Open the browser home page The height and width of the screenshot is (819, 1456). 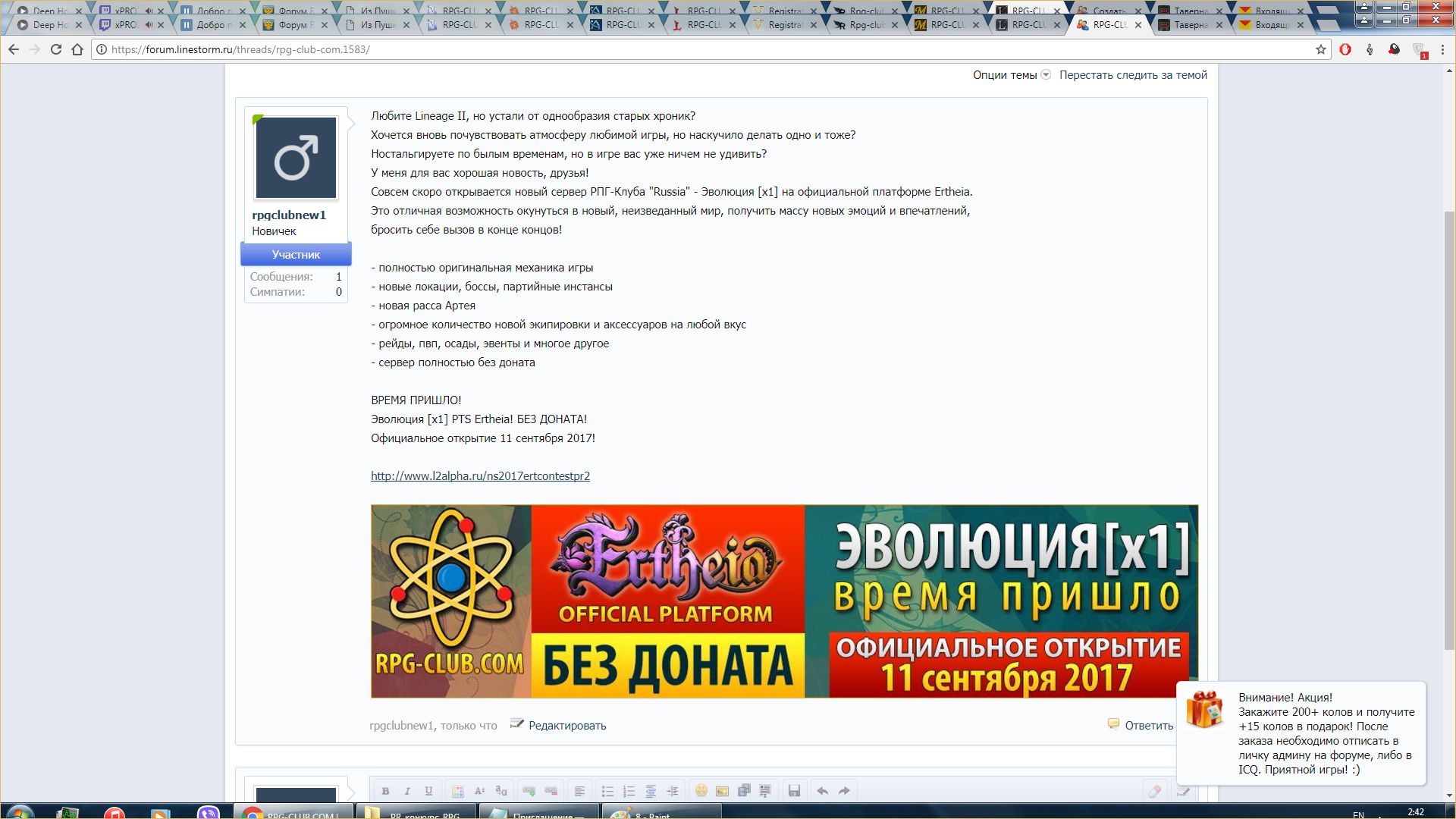point(77,49)
